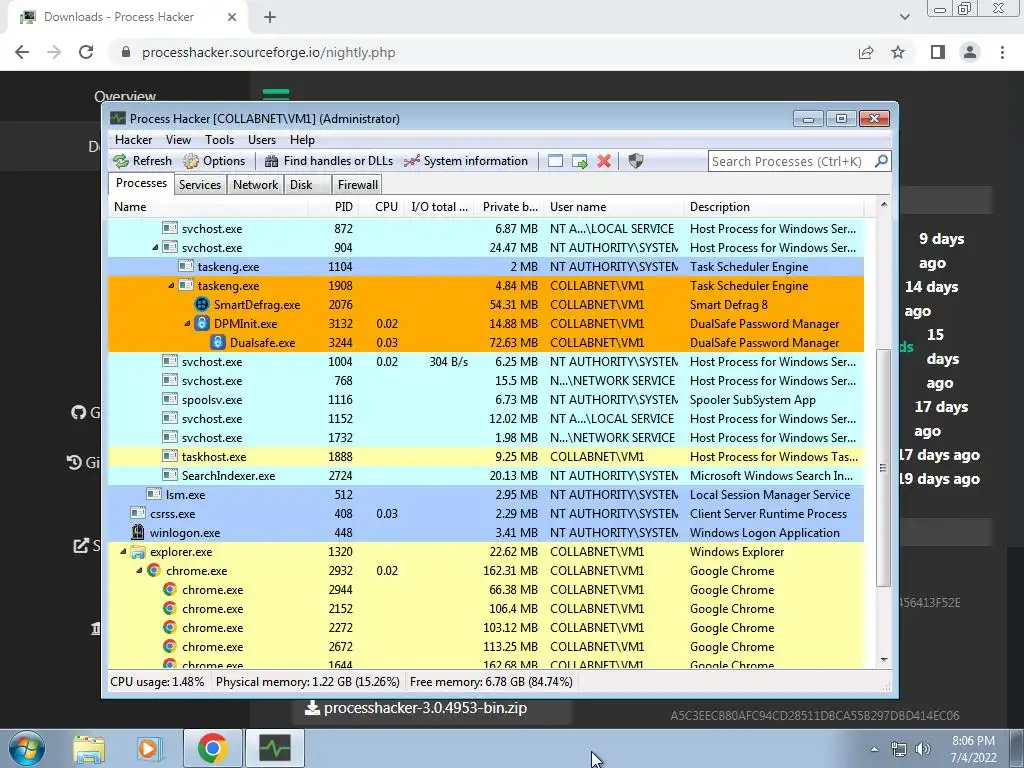Click the Chrome icon for PID 2932

[154, 571]
